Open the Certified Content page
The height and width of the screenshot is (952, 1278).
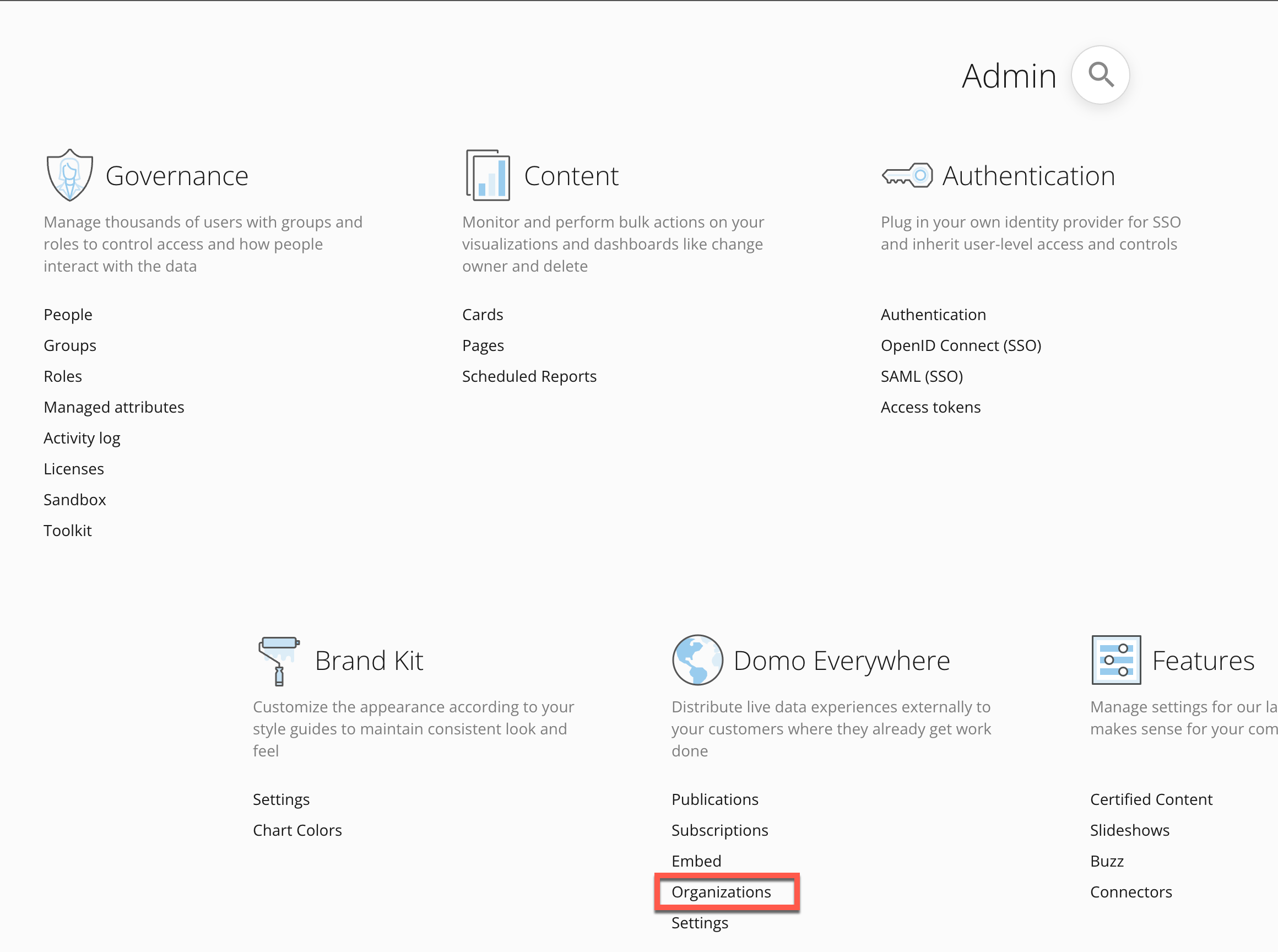[1151, 799]
